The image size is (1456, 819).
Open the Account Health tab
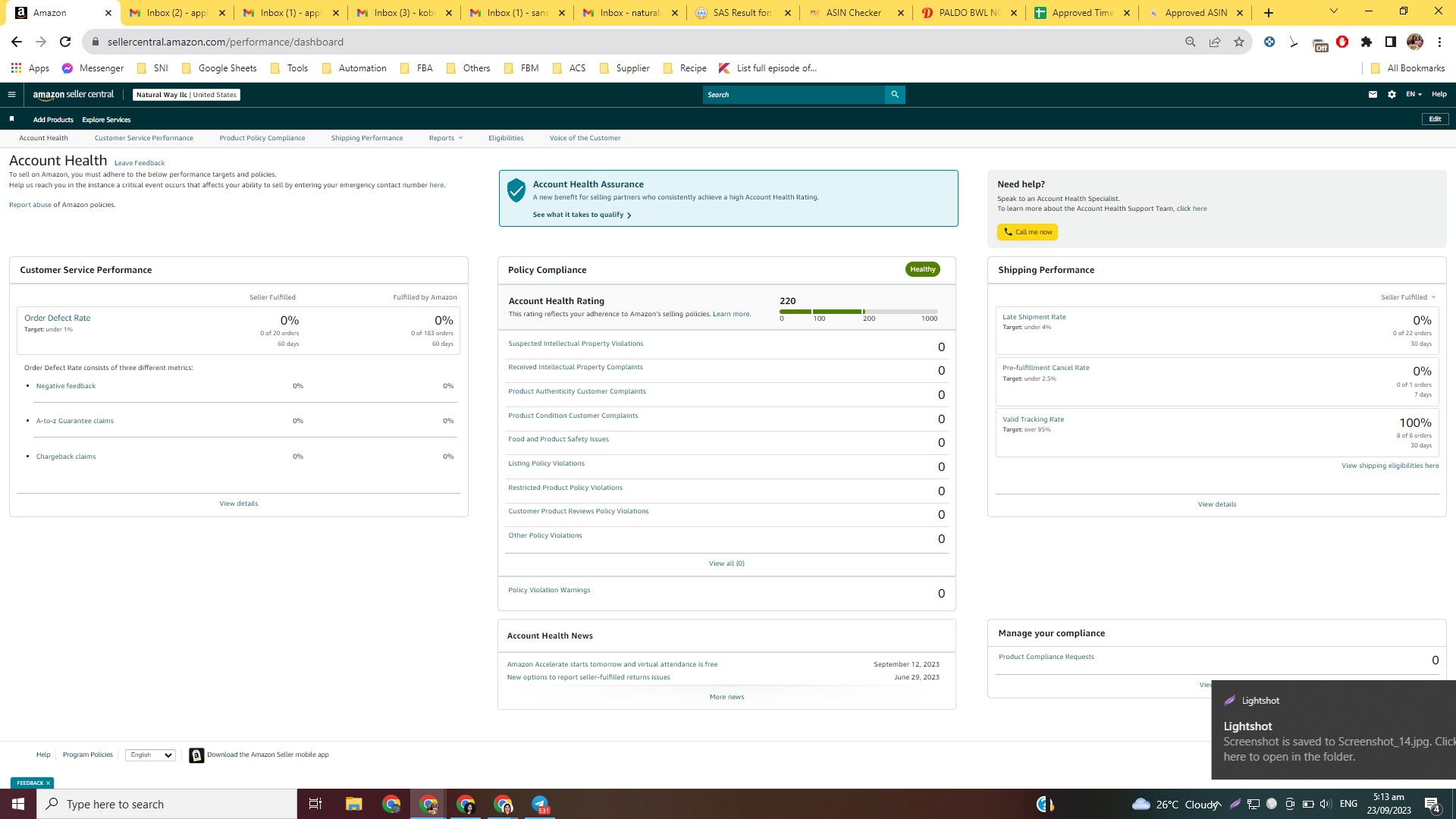click(43, 138)
